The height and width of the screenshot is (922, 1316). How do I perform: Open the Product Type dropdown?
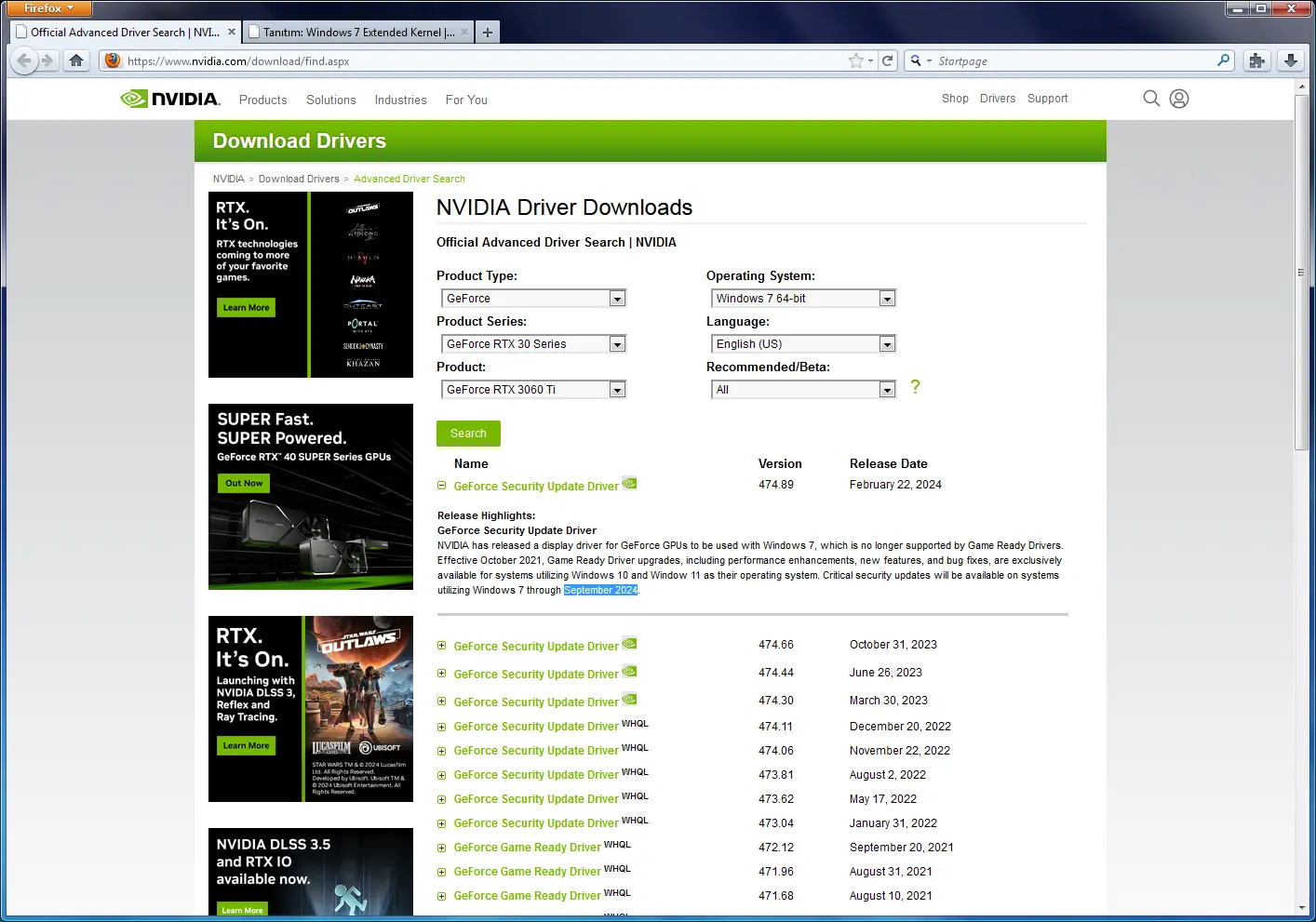[x=533, y=299]
